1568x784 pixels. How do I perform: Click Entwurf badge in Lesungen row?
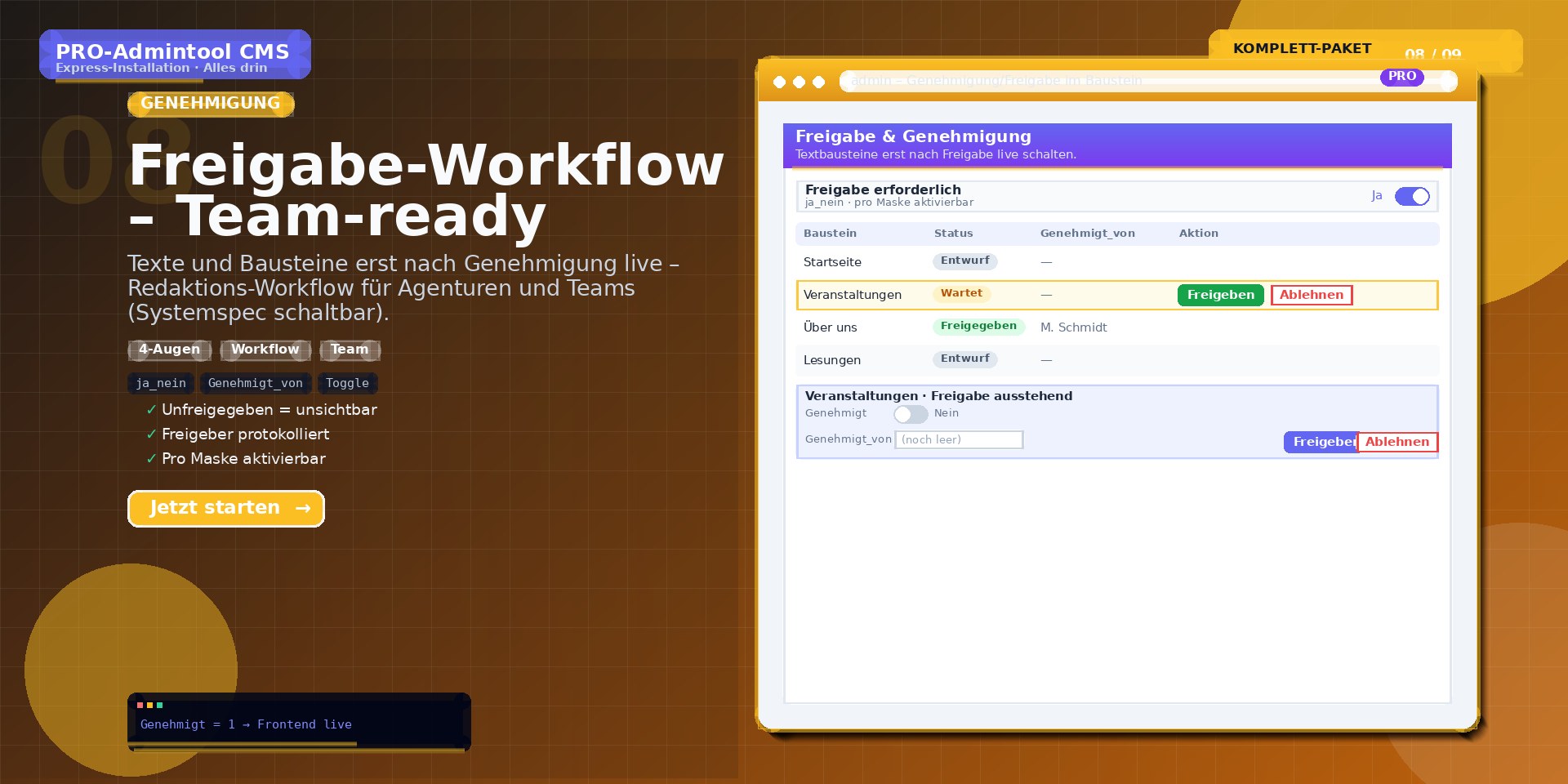point(964,359)
